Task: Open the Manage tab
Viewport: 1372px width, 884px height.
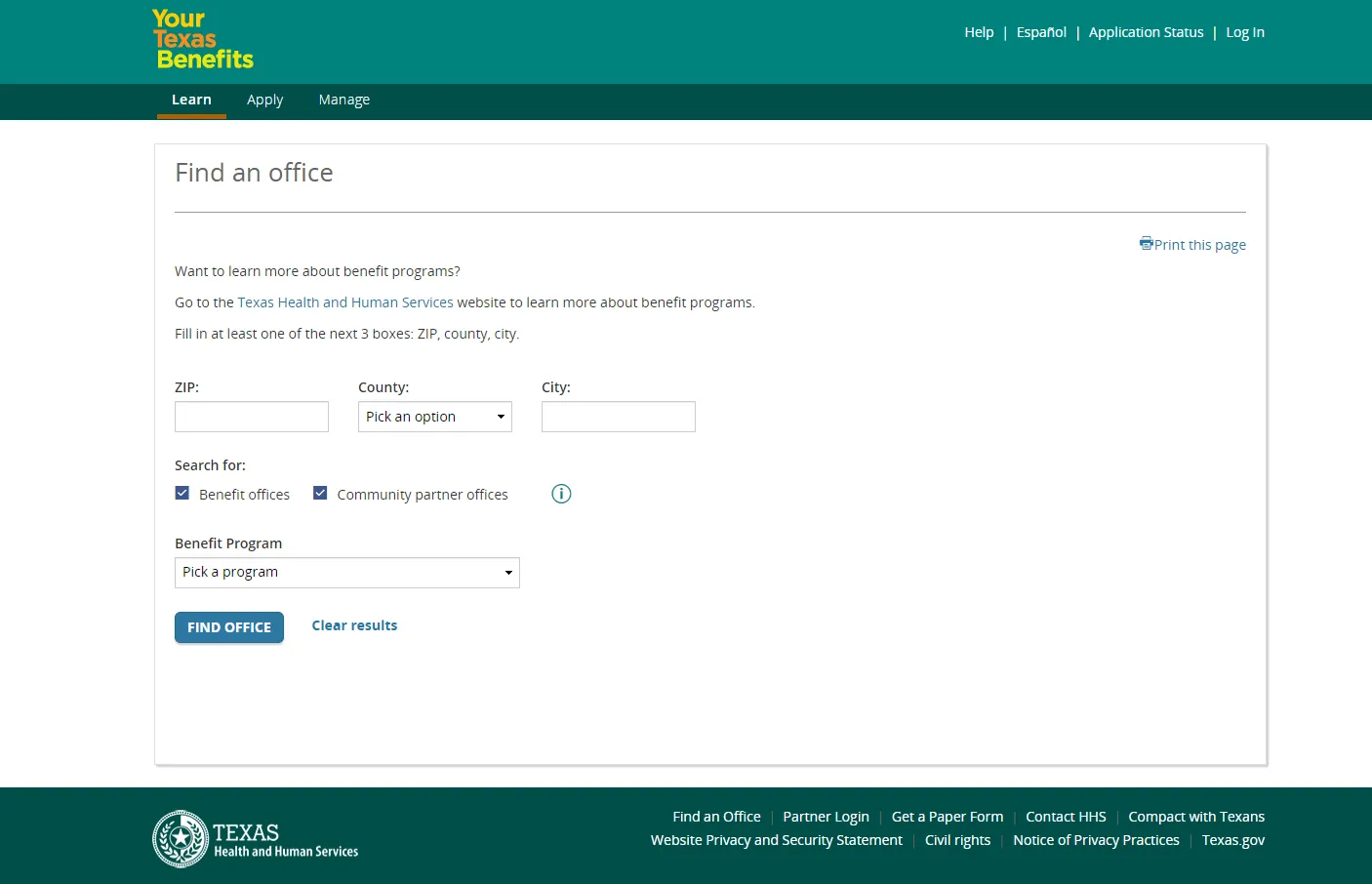Action: pos(344,100)
